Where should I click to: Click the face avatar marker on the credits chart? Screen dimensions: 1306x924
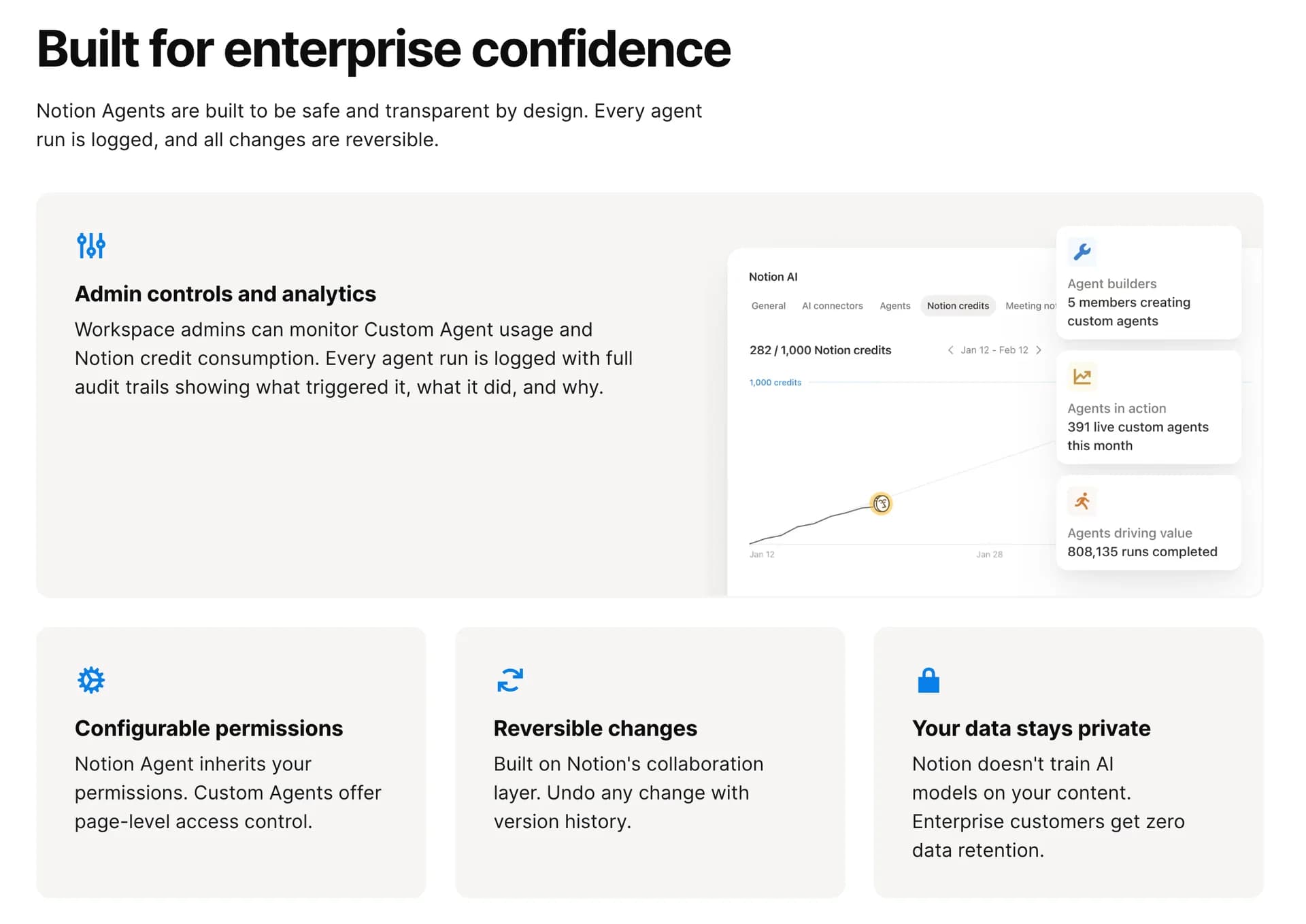[881, 504]
